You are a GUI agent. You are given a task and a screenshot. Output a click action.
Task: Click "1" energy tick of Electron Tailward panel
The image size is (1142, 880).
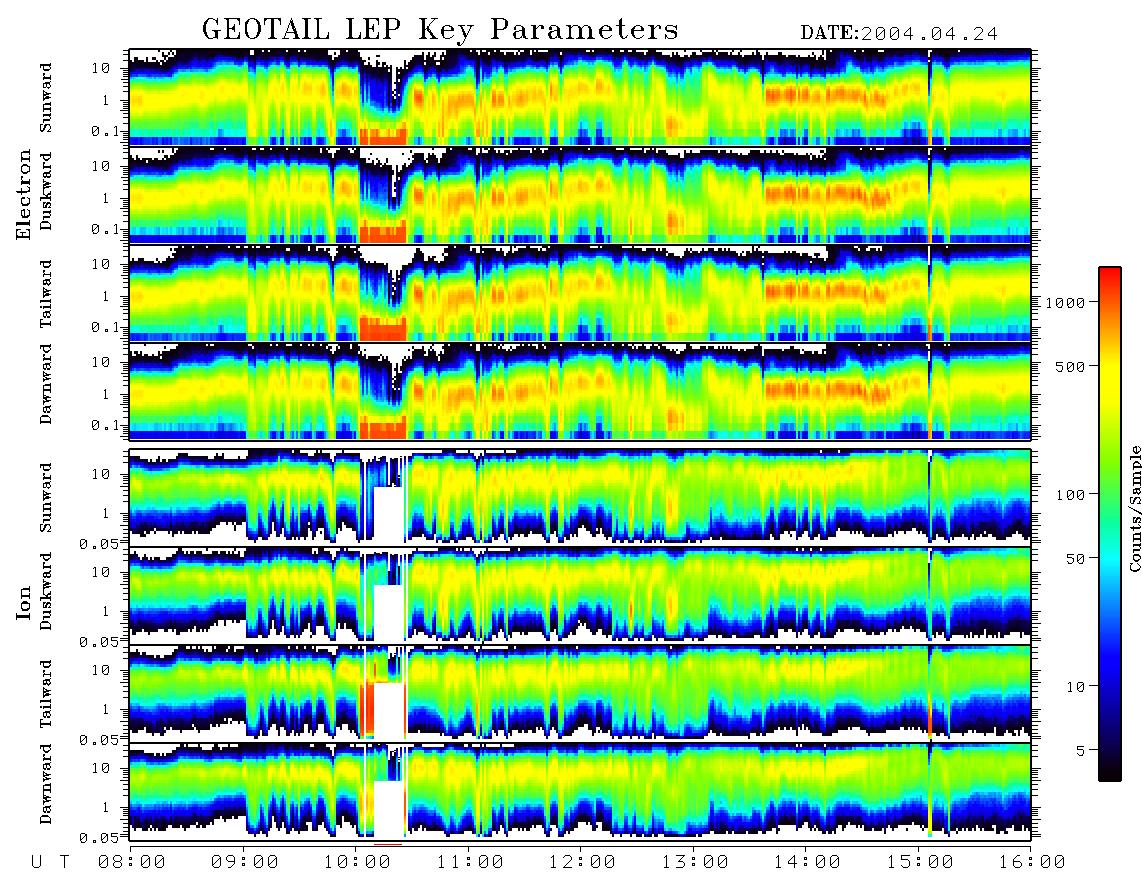coord(106,296)
